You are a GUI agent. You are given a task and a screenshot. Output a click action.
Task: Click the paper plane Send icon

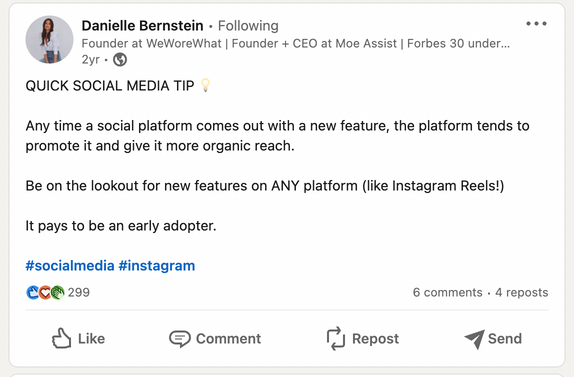(x=475, y=339)
